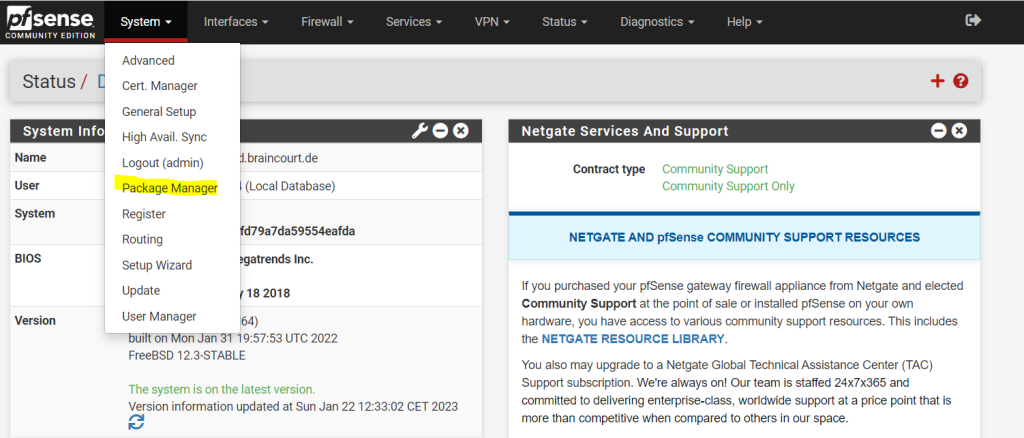Click the BIOS row label
This screenshot has width=1024, height=438.
point(27,258)
